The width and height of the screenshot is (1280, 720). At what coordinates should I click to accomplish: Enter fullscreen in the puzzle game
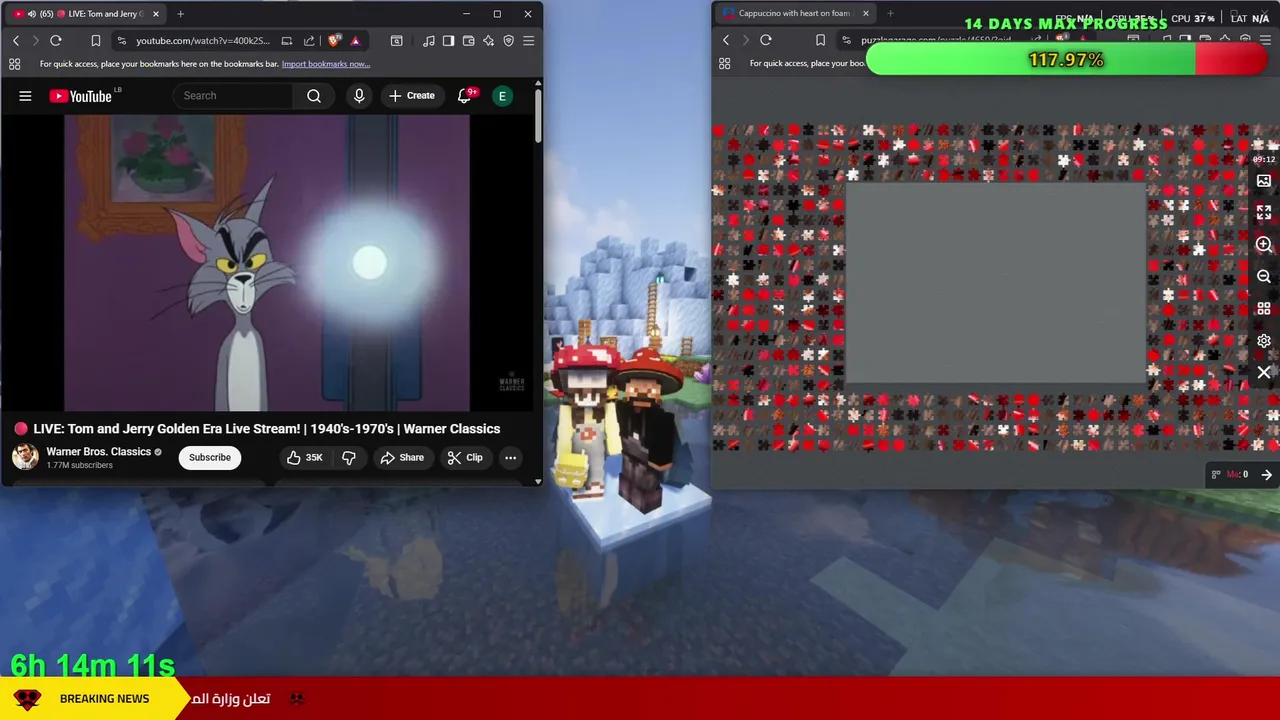point(1264,213)
